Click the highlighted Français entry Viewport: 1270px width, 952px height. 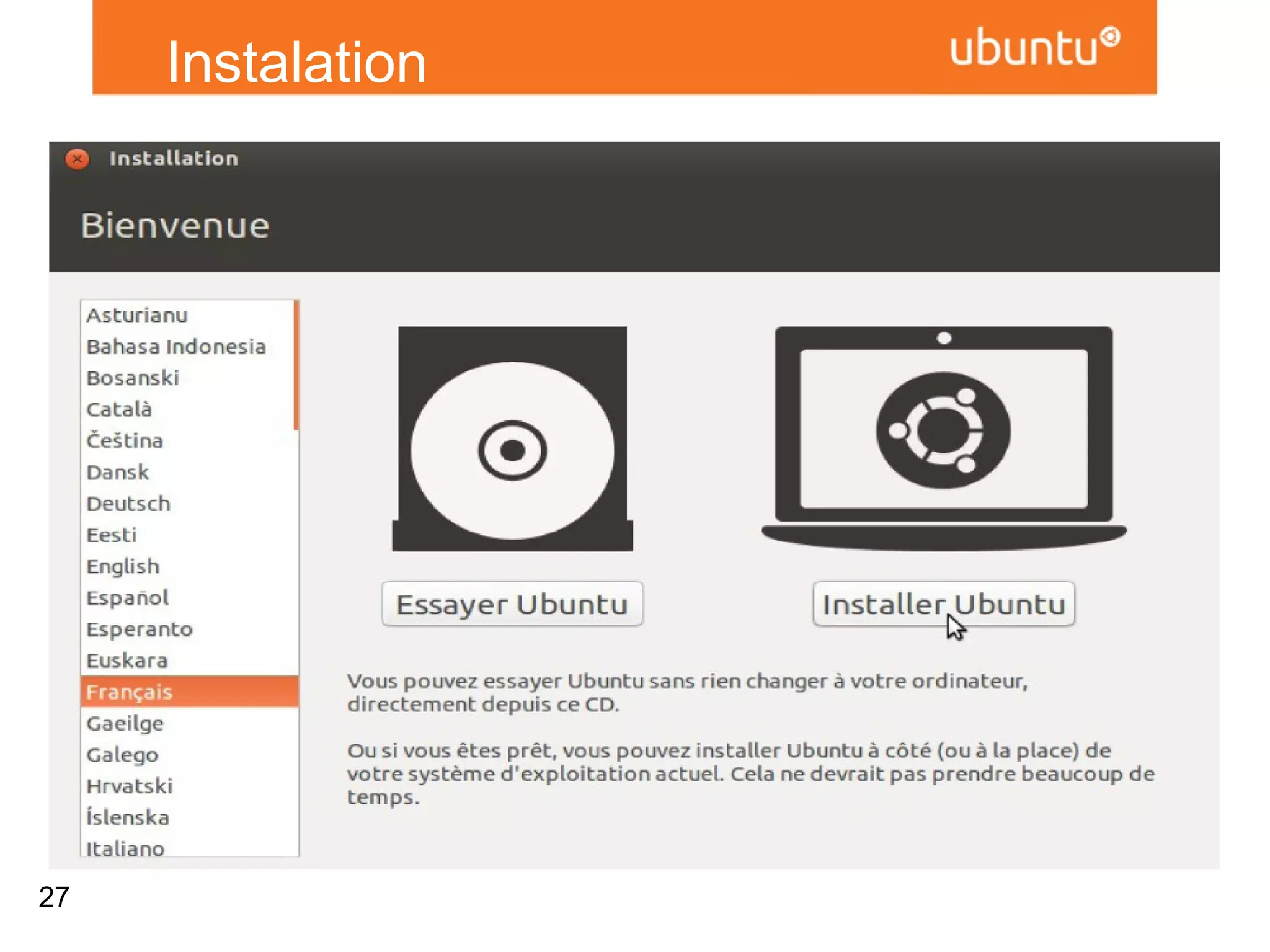coord(129,692)
